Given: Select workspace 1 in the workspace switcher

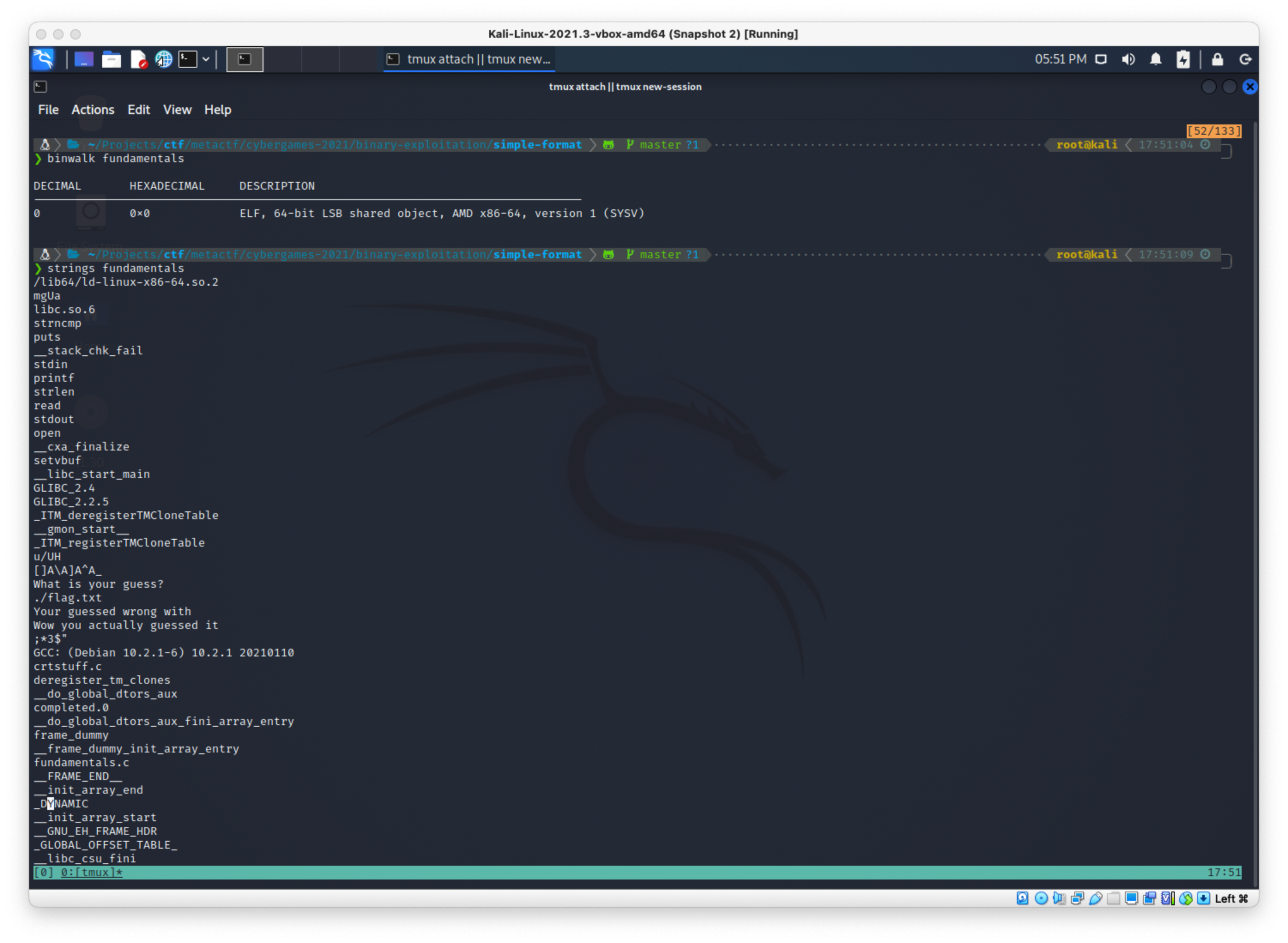Looking at the screenshot, I should pyautogui.click(x=245, y=59).
